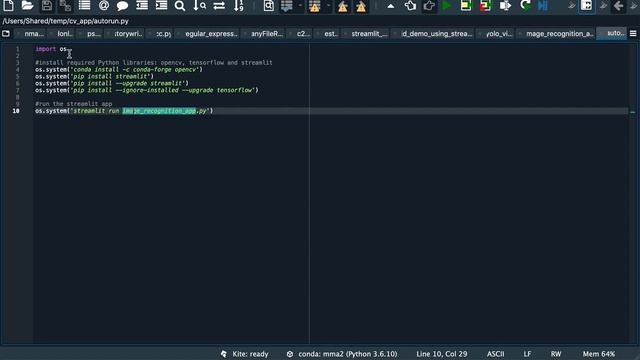The width and height of the screenshot is (640, 360).
Task: Click the LF line-ending indicator
Action: tap(527, 354)
